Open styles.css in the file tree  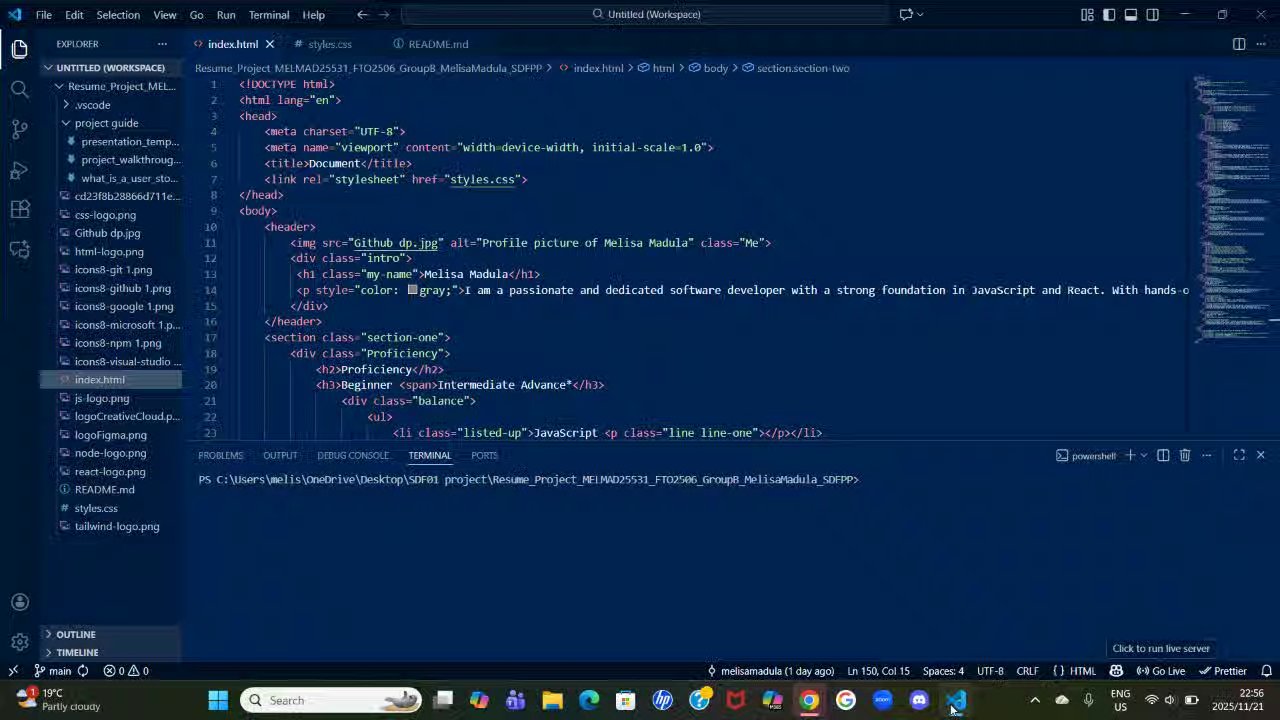pos(96,508)
